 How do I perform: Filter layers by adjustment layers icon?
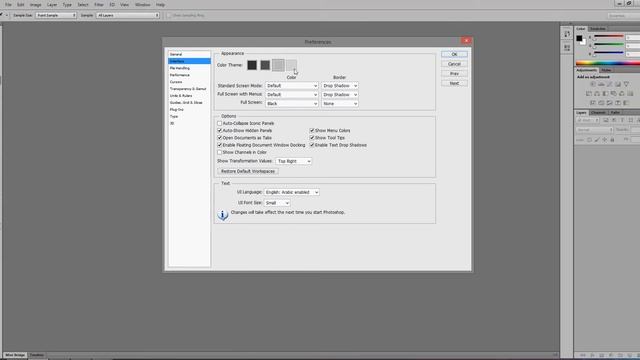coord(614,120)
